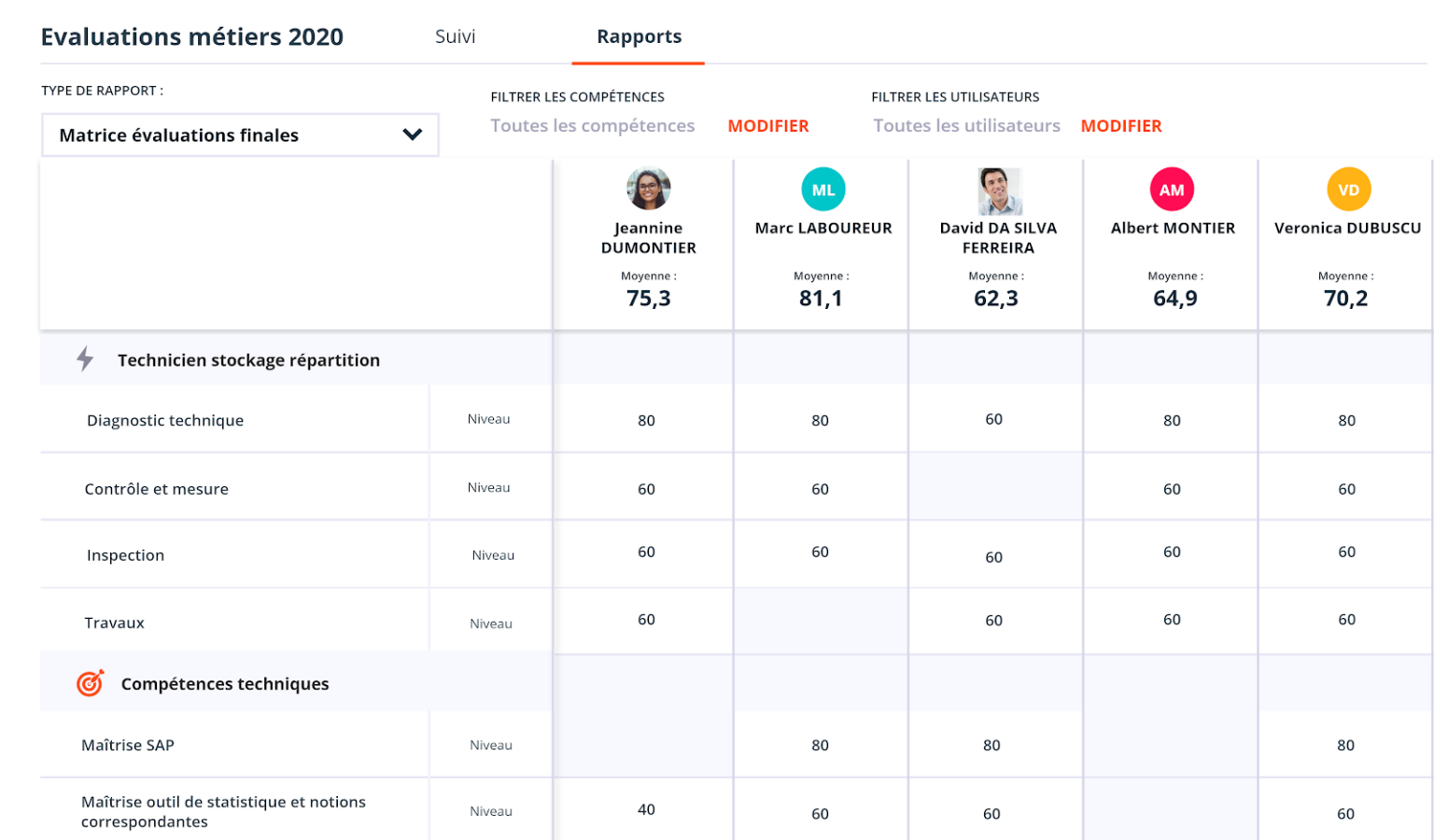Click MODIFIER for the users filter

pyautogui.click(x=1120, y=126)
